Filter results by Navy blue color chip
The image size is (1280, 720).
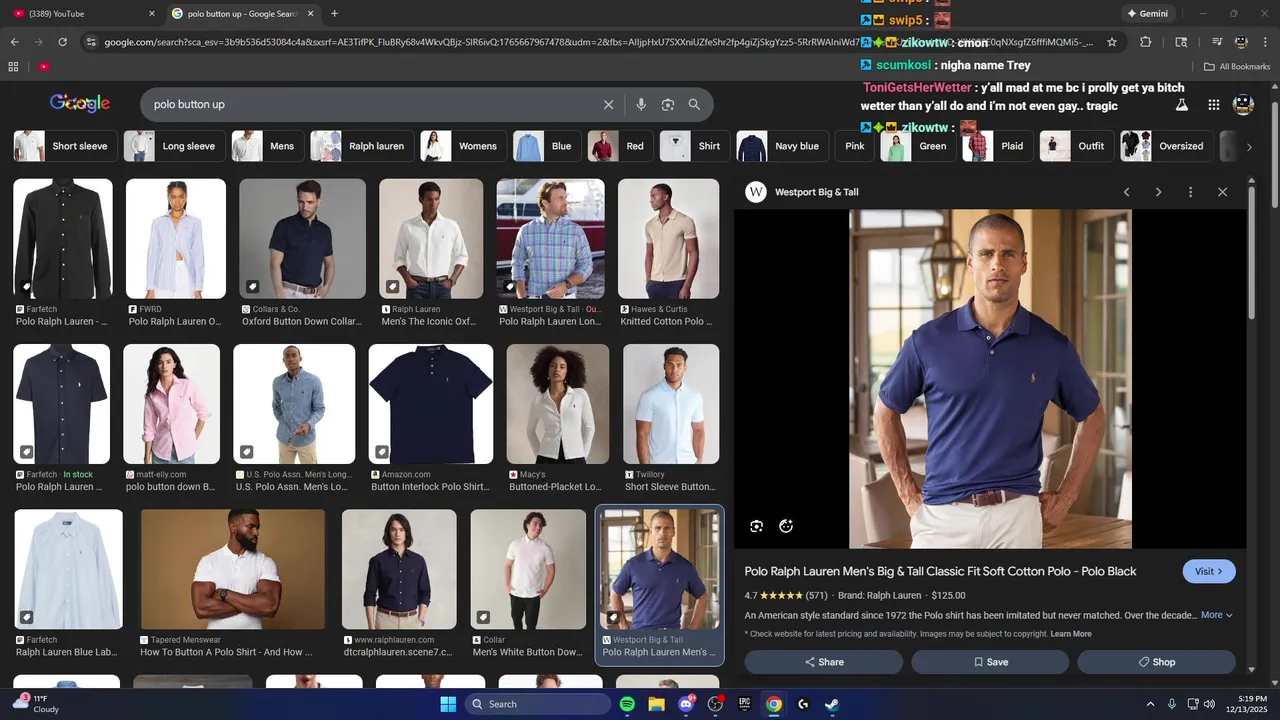781,146
